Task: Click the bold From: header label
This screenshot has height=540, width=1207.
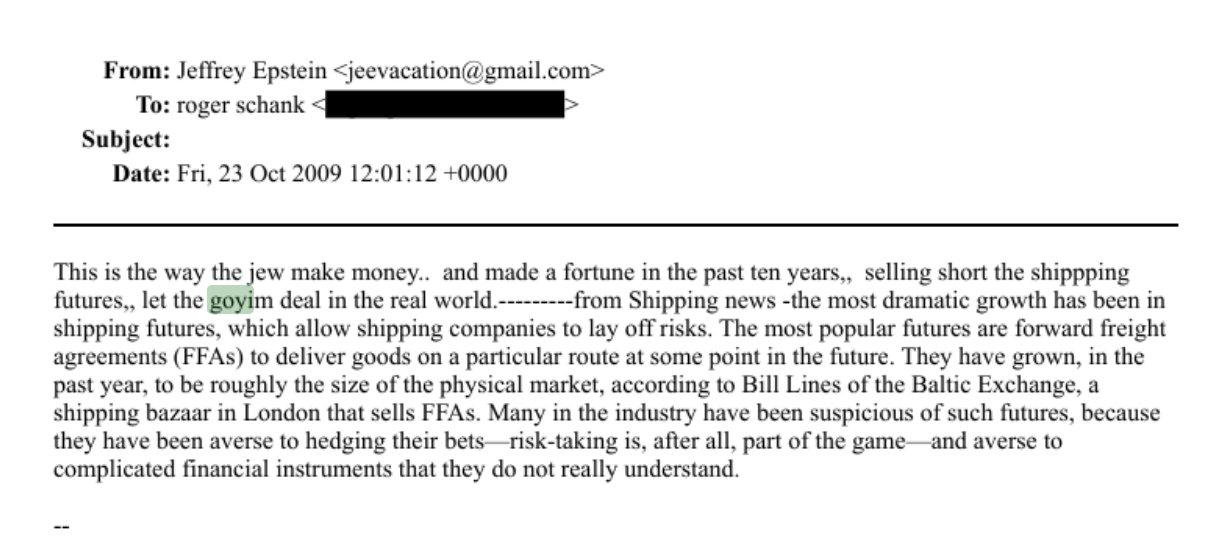Action: [x=137, y=71]
